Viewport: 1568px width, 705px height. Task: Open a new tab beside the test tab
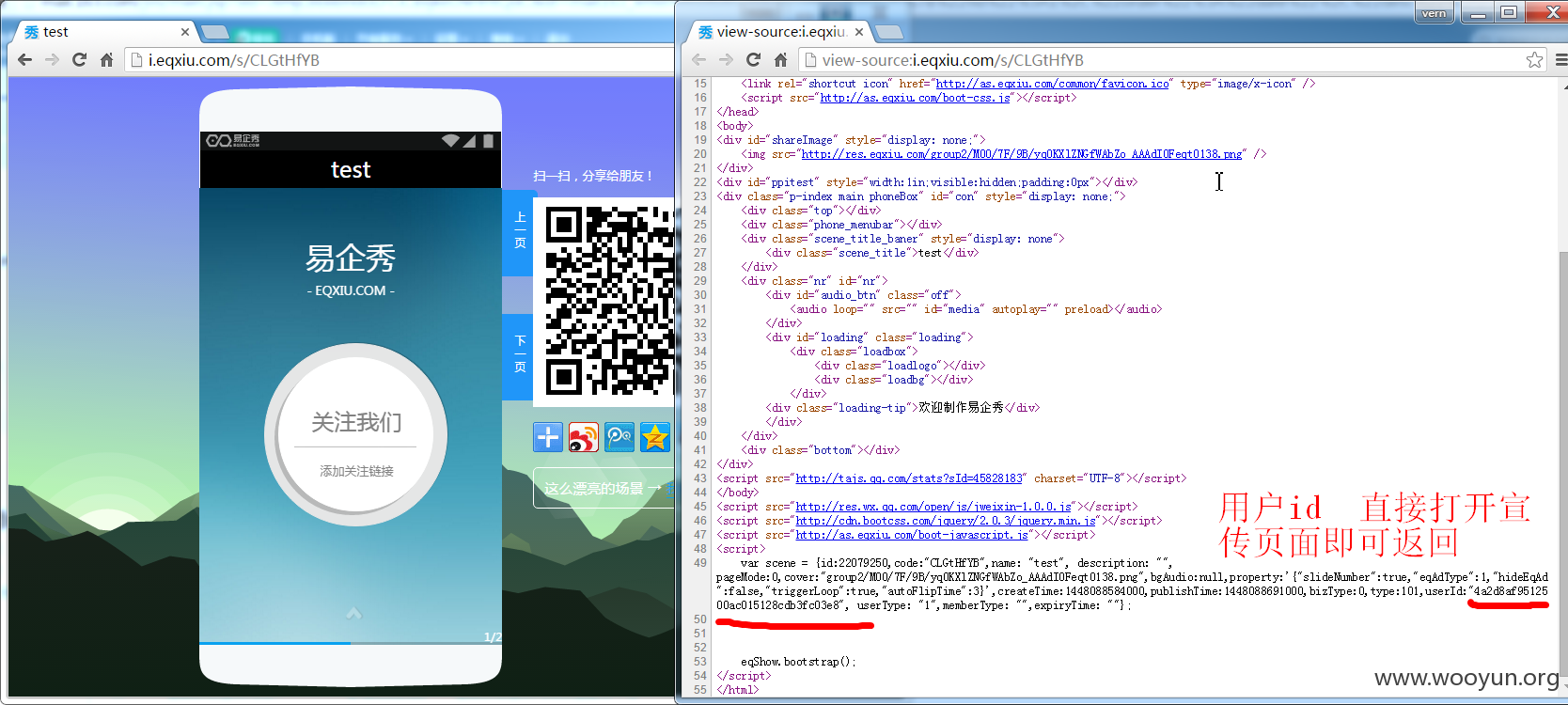pos(215,33)
